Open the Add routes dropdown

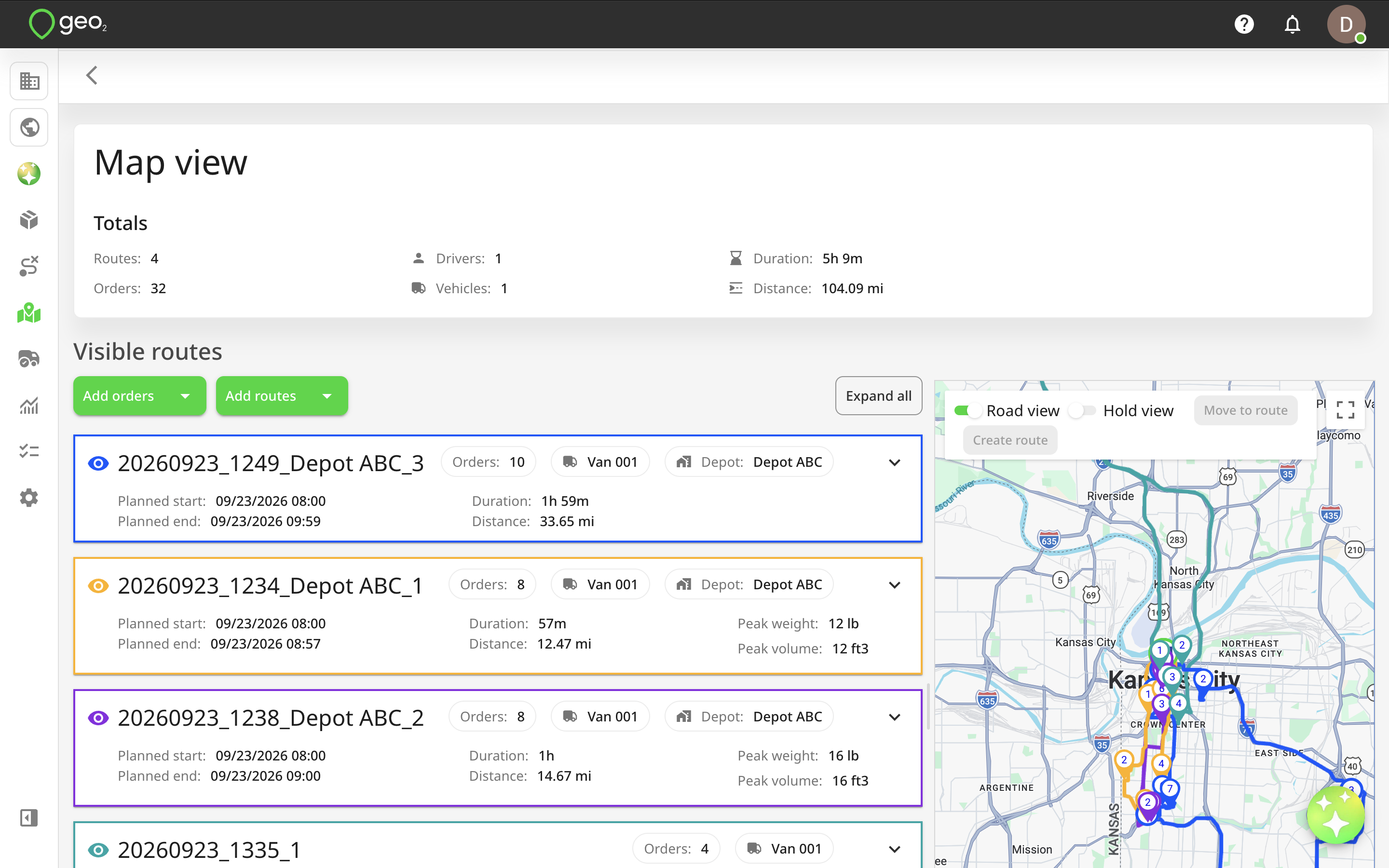[327, 396]
